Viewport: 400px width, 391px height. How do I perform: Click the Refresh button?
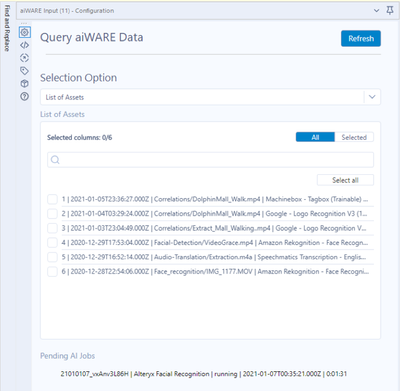click(361, 38)
